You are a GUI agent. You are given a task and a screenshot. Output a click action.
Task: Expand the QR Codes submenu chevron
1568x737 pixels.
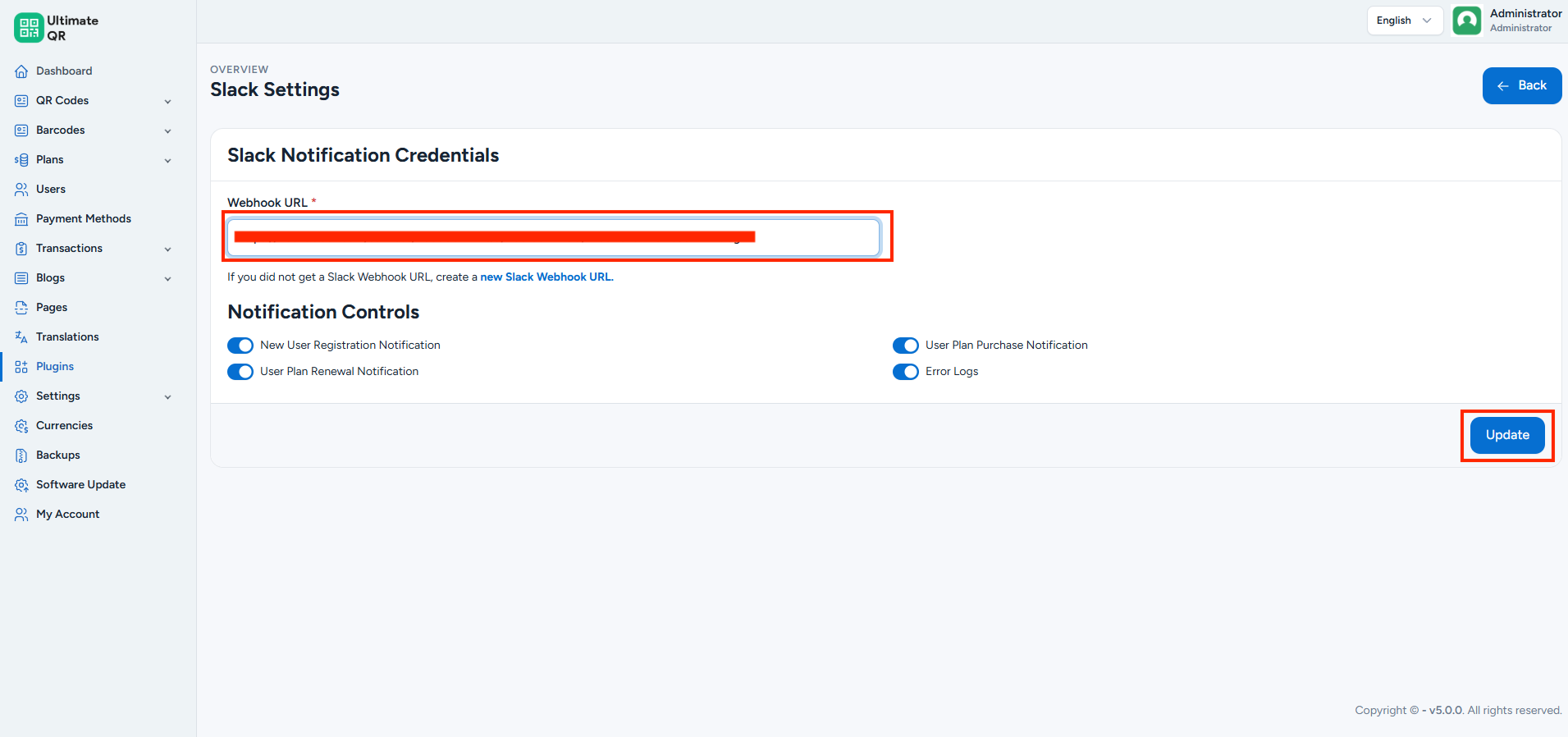[x=167, y=102]
